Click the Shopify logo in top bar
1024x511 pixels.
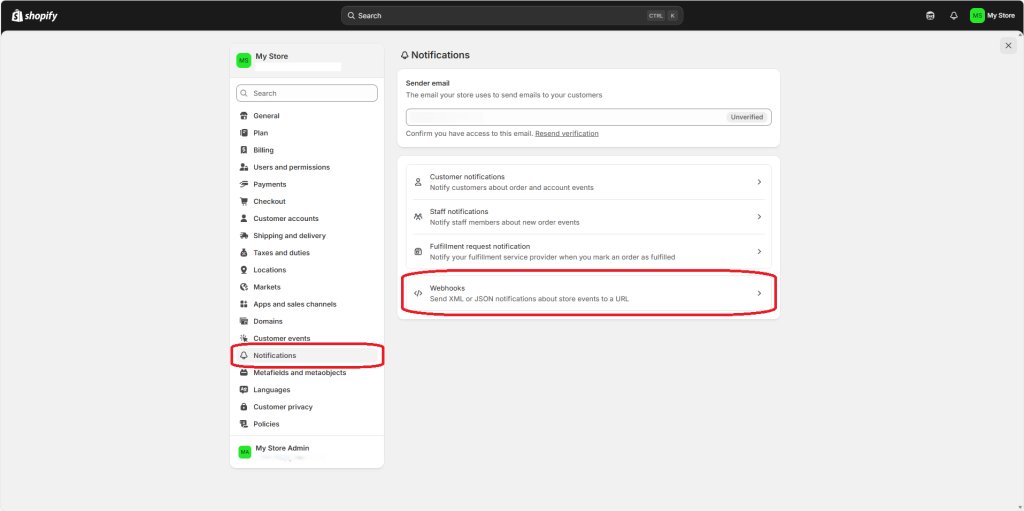click(x=35, y=15)
